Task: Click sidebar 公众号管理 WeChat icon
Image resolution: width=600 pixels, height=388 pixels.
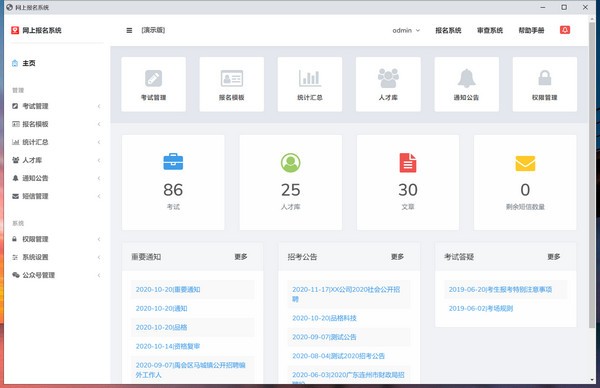Action: pyautogui.click(x=16, y=275)
